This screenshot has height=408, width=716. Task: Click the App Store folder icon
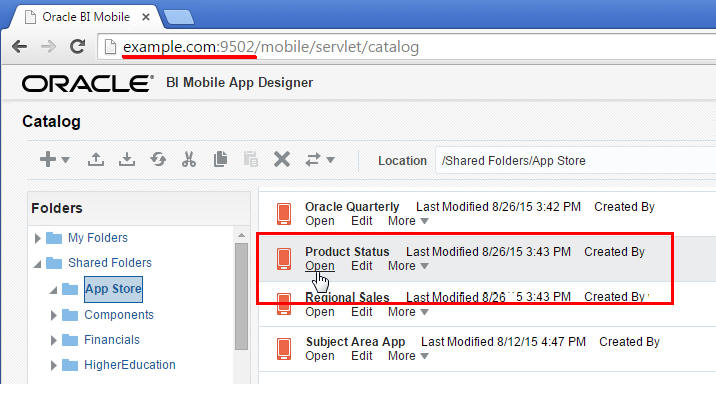pos(70,289)
